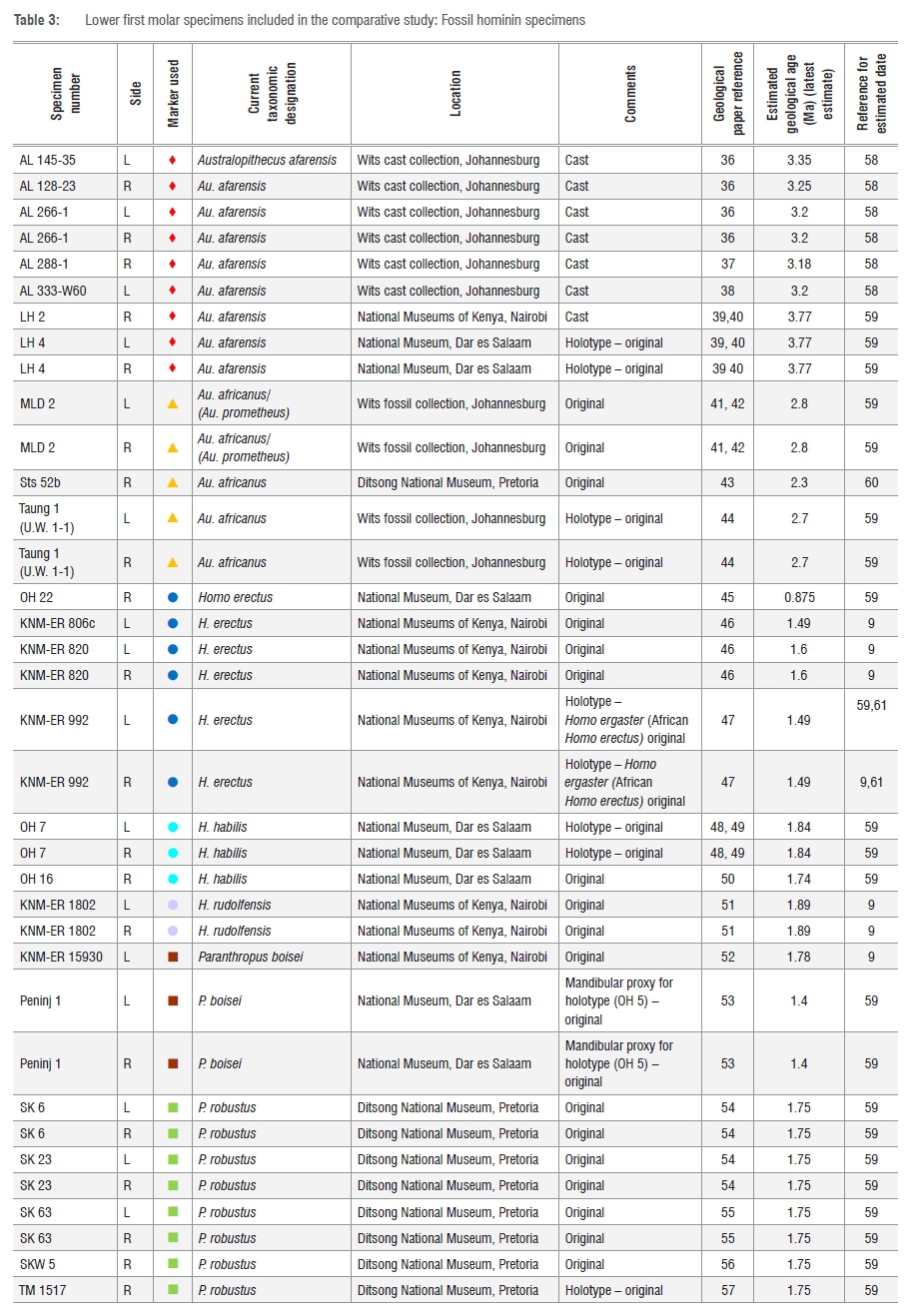The width and height of the screenshot is (908, 1316).
Task: Click the 'Geological paper reference' column header
Action: pyautogui.click(x=728, y=94)
